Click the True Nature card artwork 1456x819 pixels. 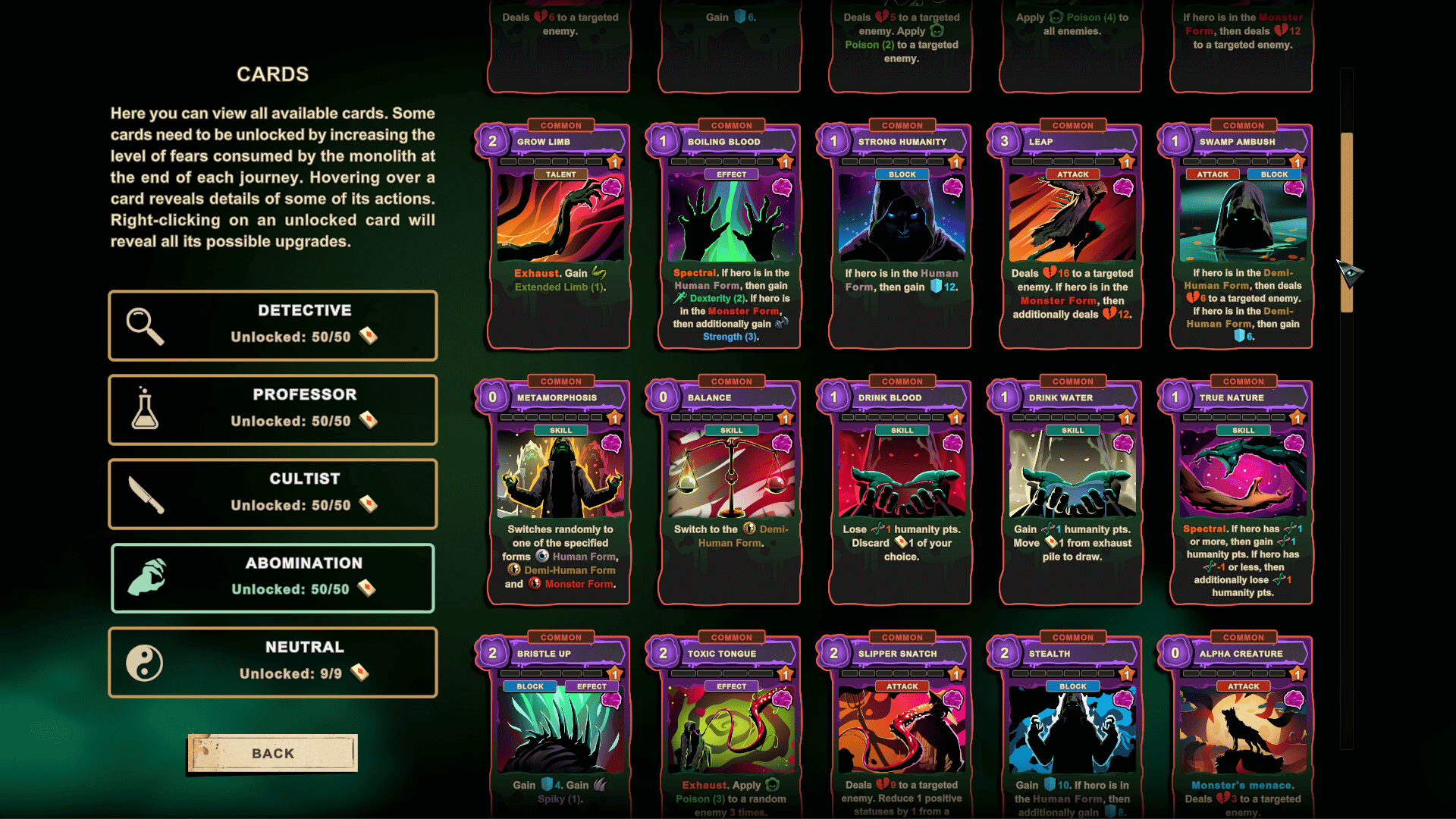(1243, 474)
